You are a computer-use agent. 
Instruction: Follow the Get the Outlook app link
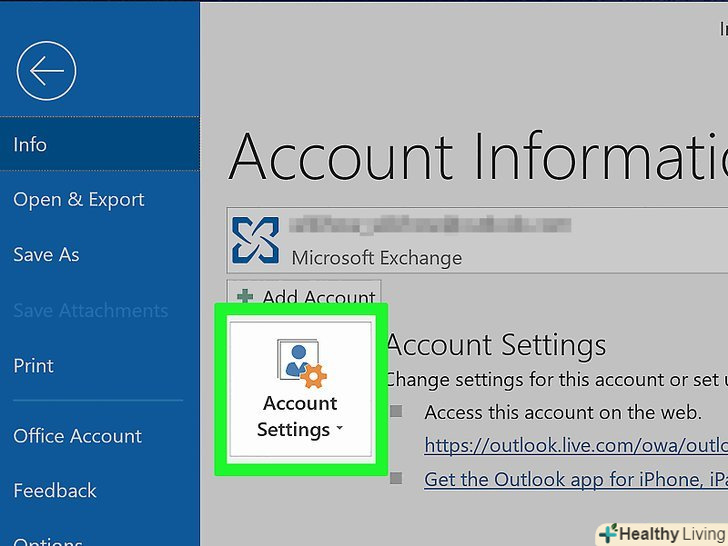(x=575, y=479)
